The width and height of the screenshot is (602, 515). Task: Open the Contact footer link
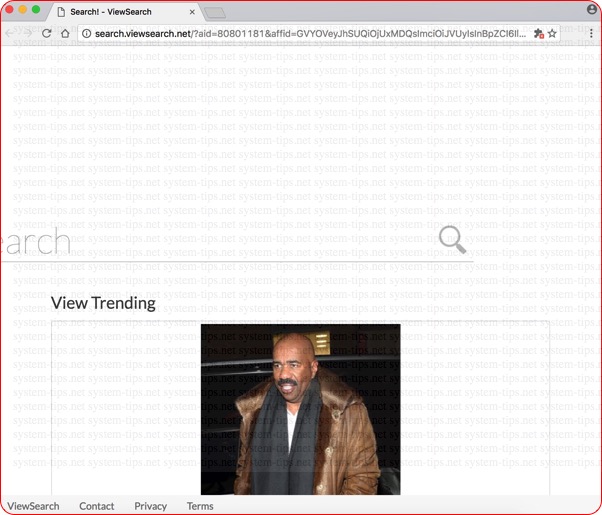coord(97,506)
